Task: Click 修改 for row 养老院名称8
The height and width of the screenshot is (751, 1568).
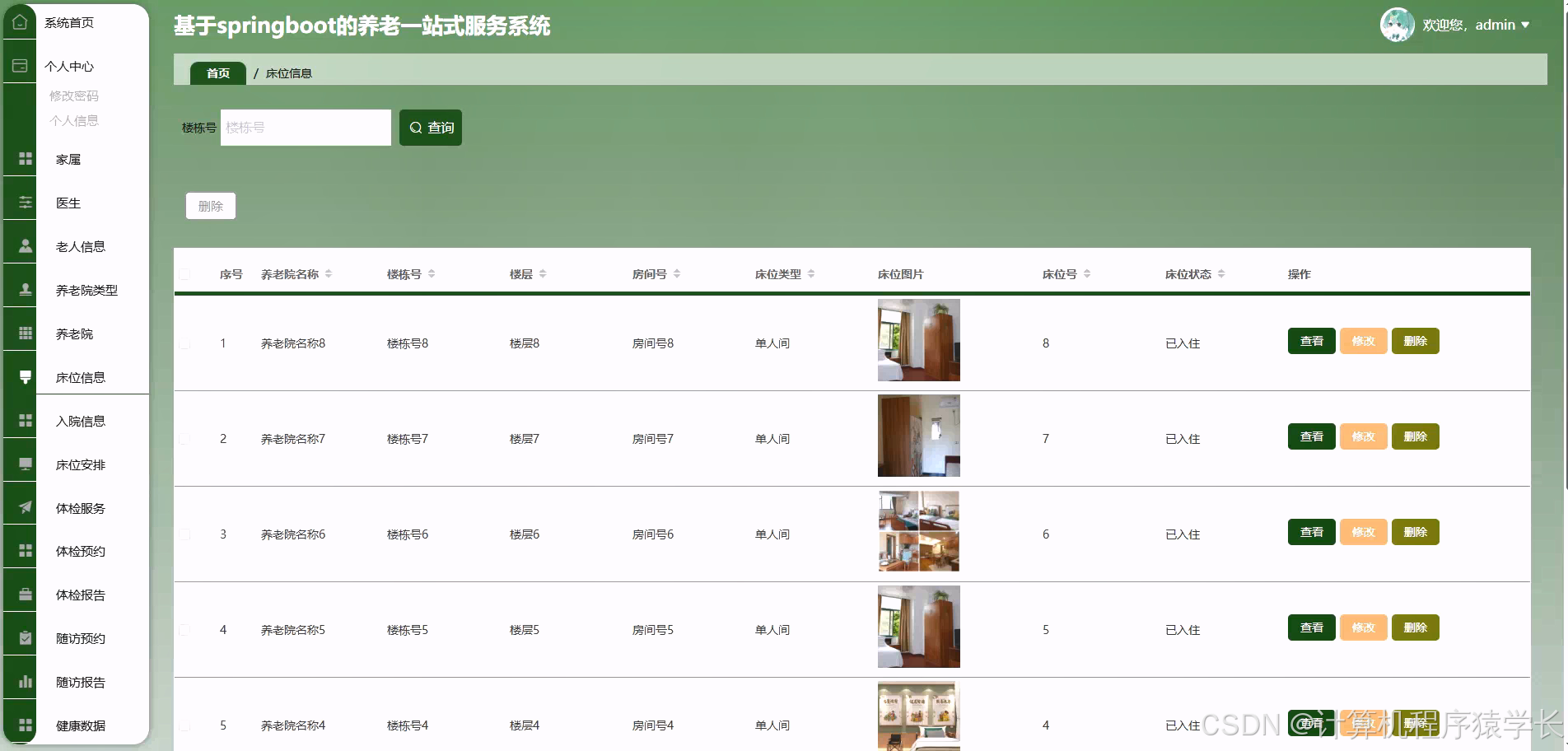Action: (x=1364, y=341)
